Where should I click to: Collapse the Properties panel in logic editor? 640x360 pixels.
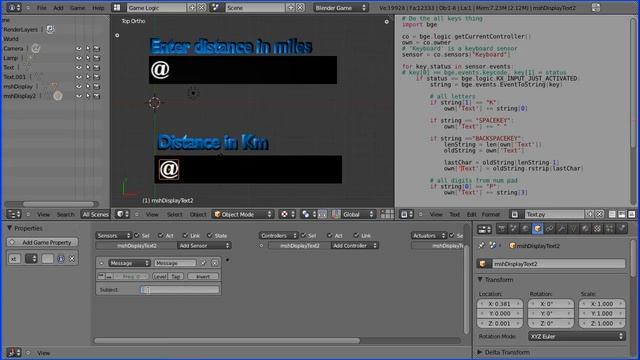click(10, 228)
